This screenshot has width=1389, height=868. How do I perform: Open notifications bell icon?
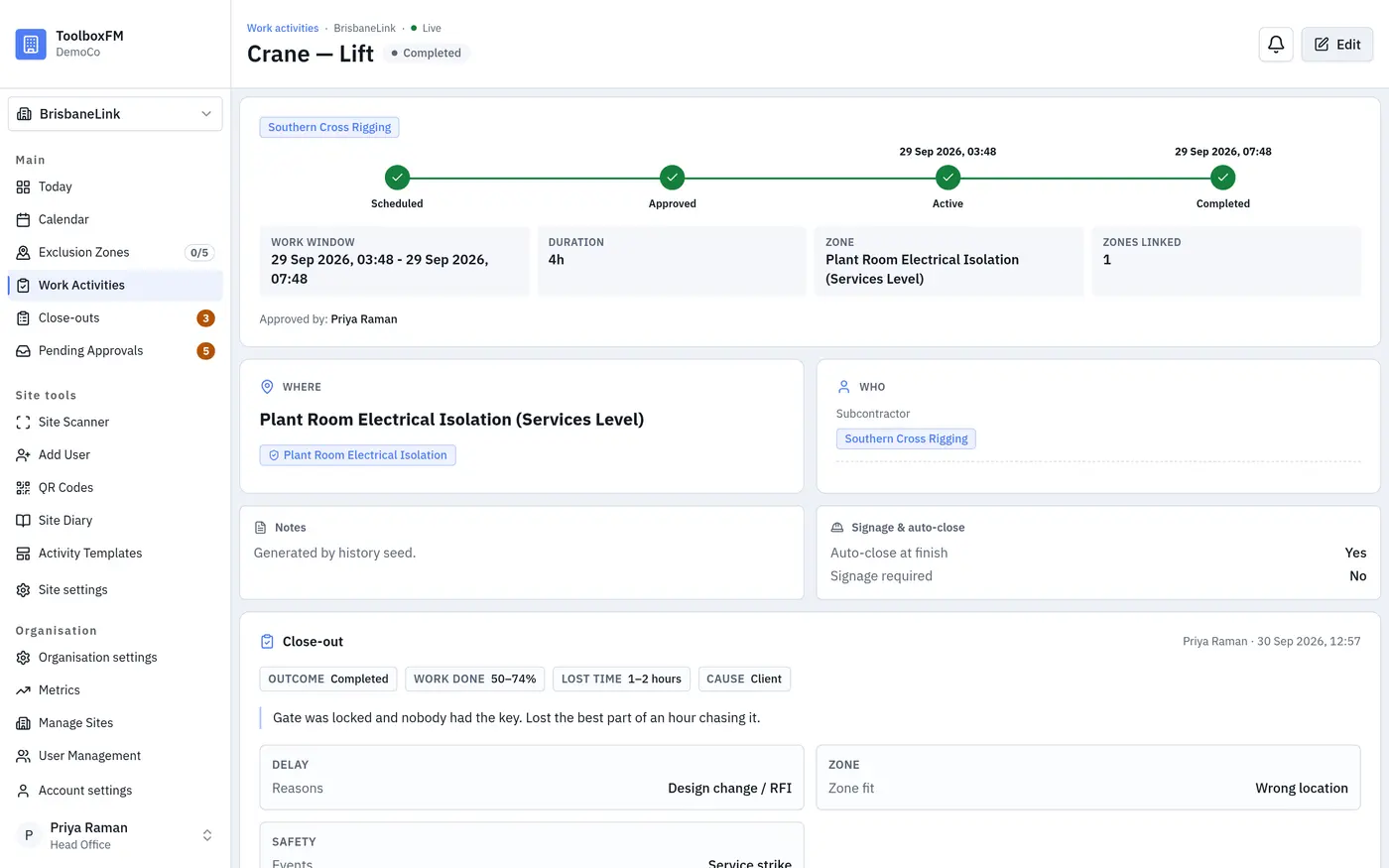[x=1276, y=45]
